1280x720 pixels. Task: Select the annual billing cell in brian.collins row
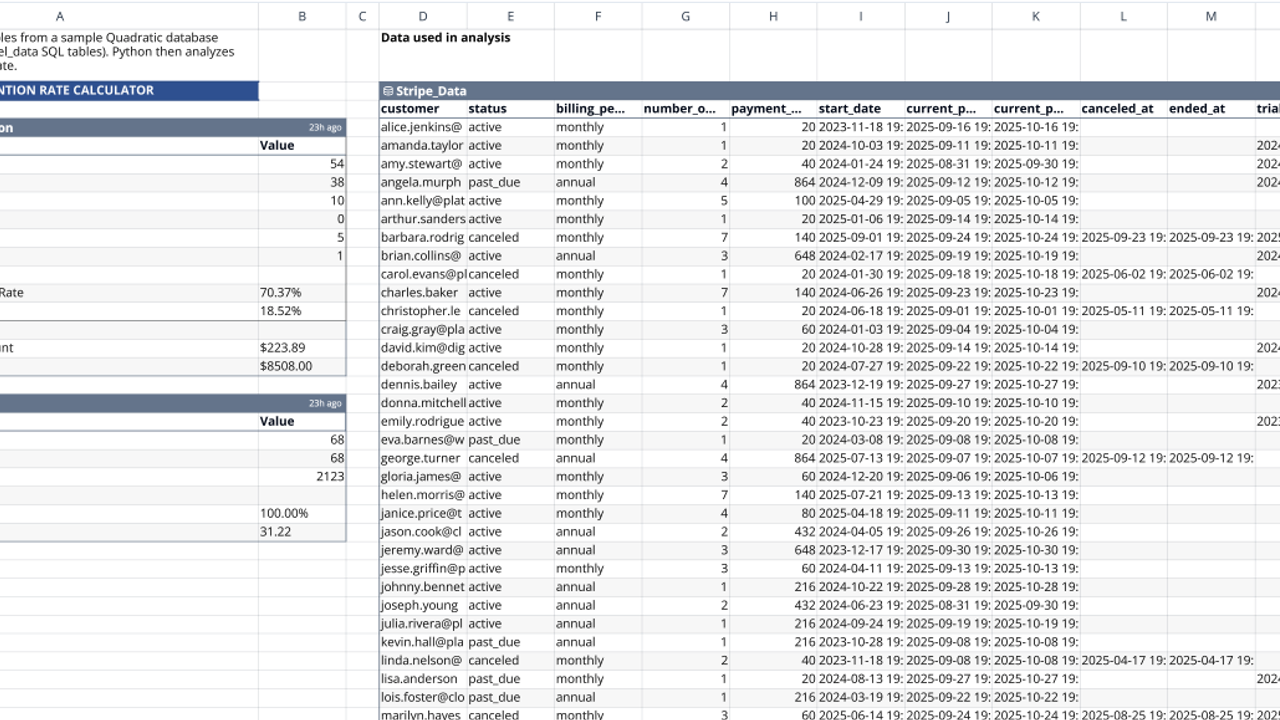click(598, 256)
